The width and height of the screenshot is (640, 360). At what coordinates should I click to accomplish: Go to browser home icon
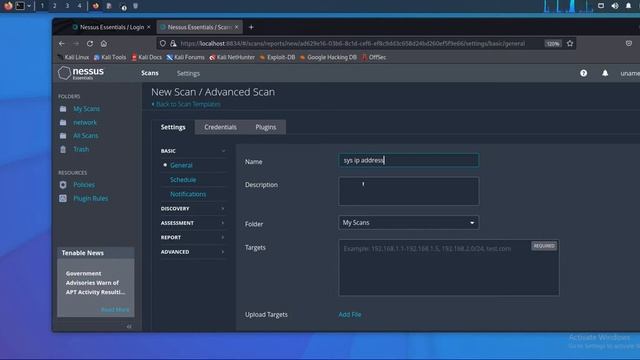click(x=104, y=43)
